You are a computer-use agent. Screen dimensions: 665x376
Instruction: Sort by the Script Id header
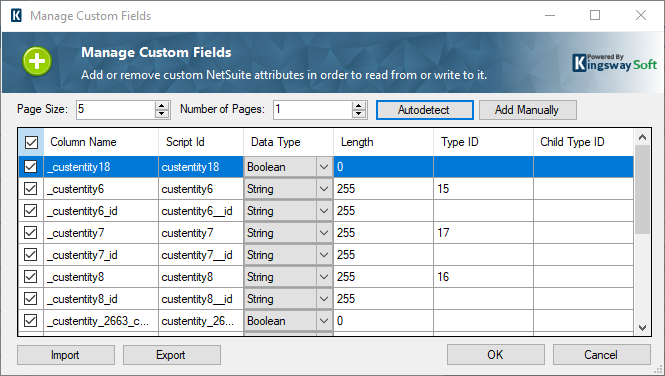coord(201,142)
